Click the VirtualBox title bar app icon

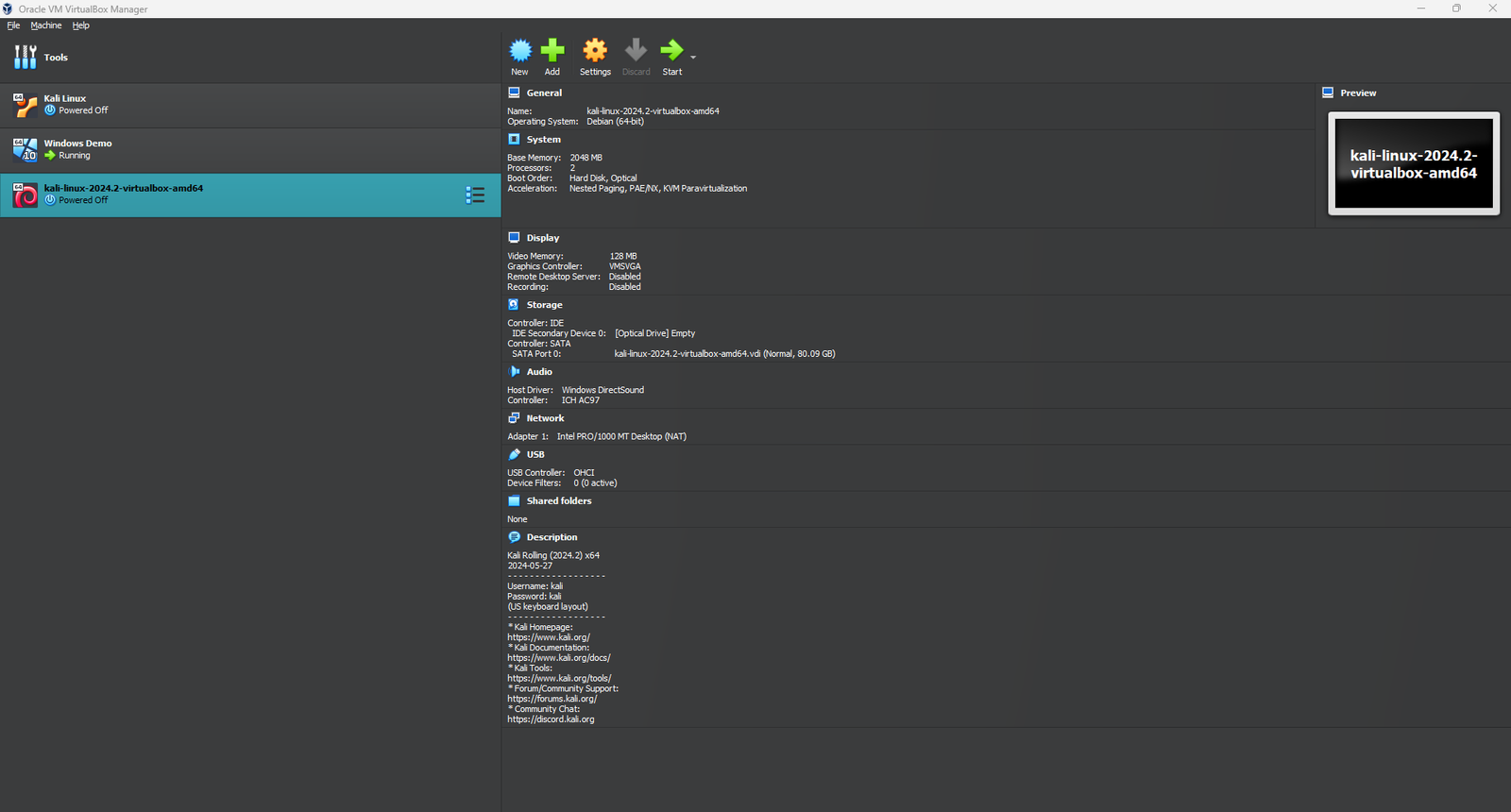pyautogui.click(x=8, y=8)
